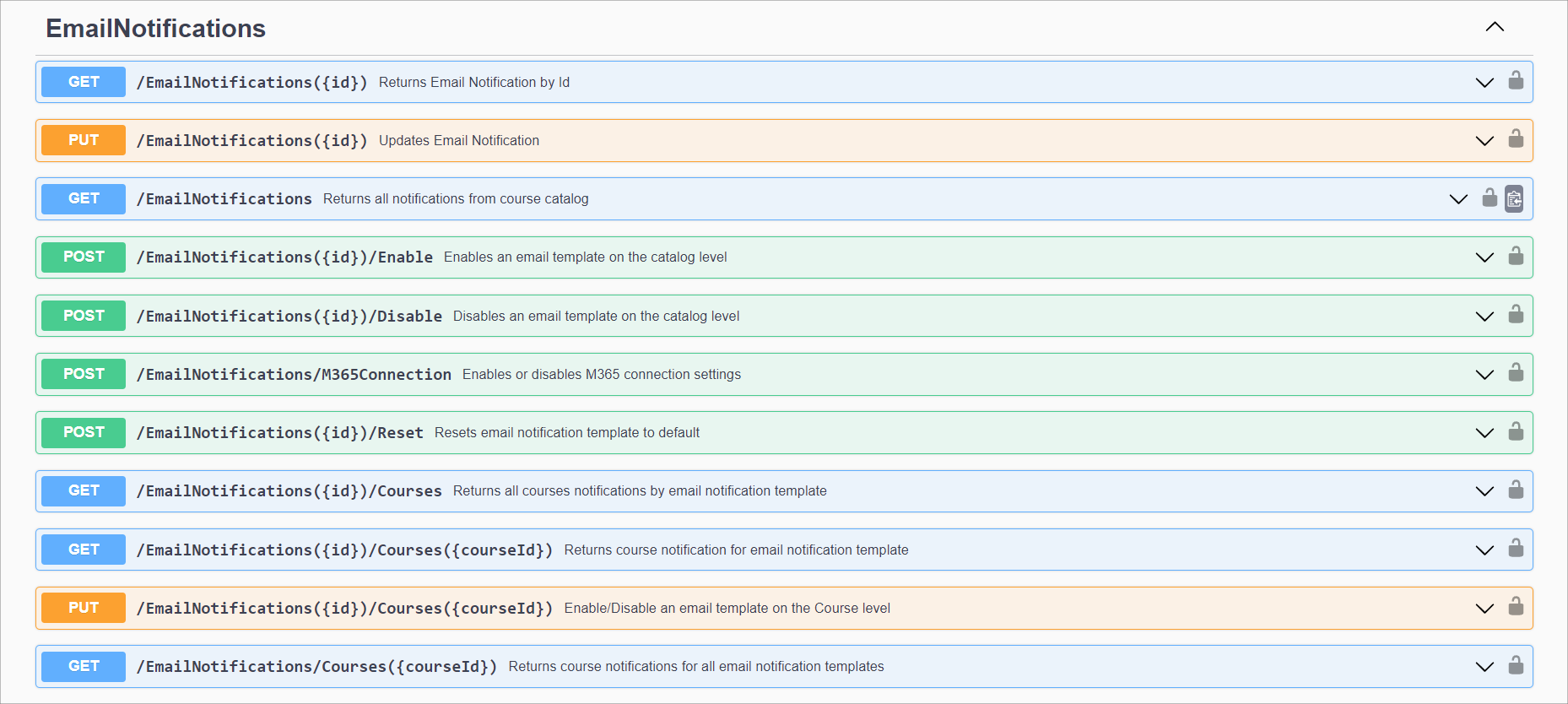Screen dimensions: 1568x704
Task: Click the lock icon on the M365Connection row
Action: click(1516, 373)
